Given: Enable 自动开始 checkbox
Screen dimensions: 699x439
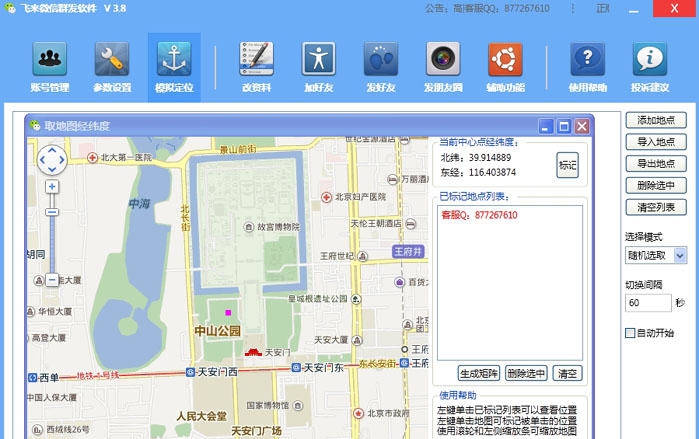Looking at the screenshot, I should pos(630,333).
